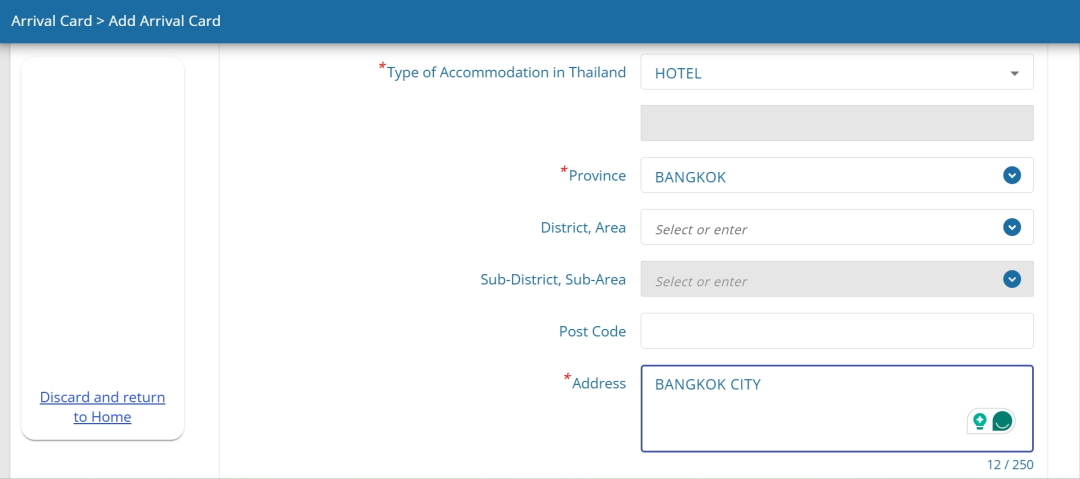The image size is (1080, 479).
Task: Focus the Post Code input field
Action: click(837, 331)
